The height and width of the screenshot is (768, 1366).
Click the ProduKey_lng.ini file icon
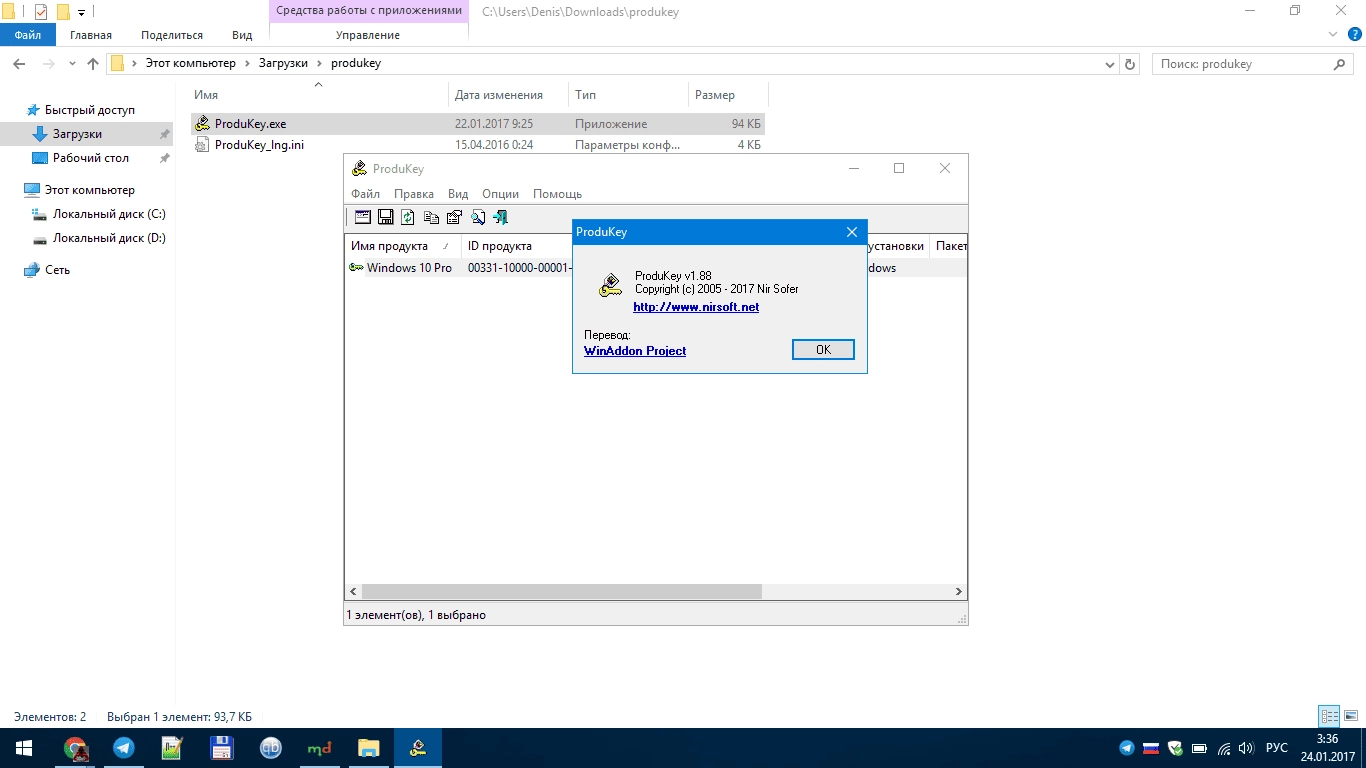point(202,145)
